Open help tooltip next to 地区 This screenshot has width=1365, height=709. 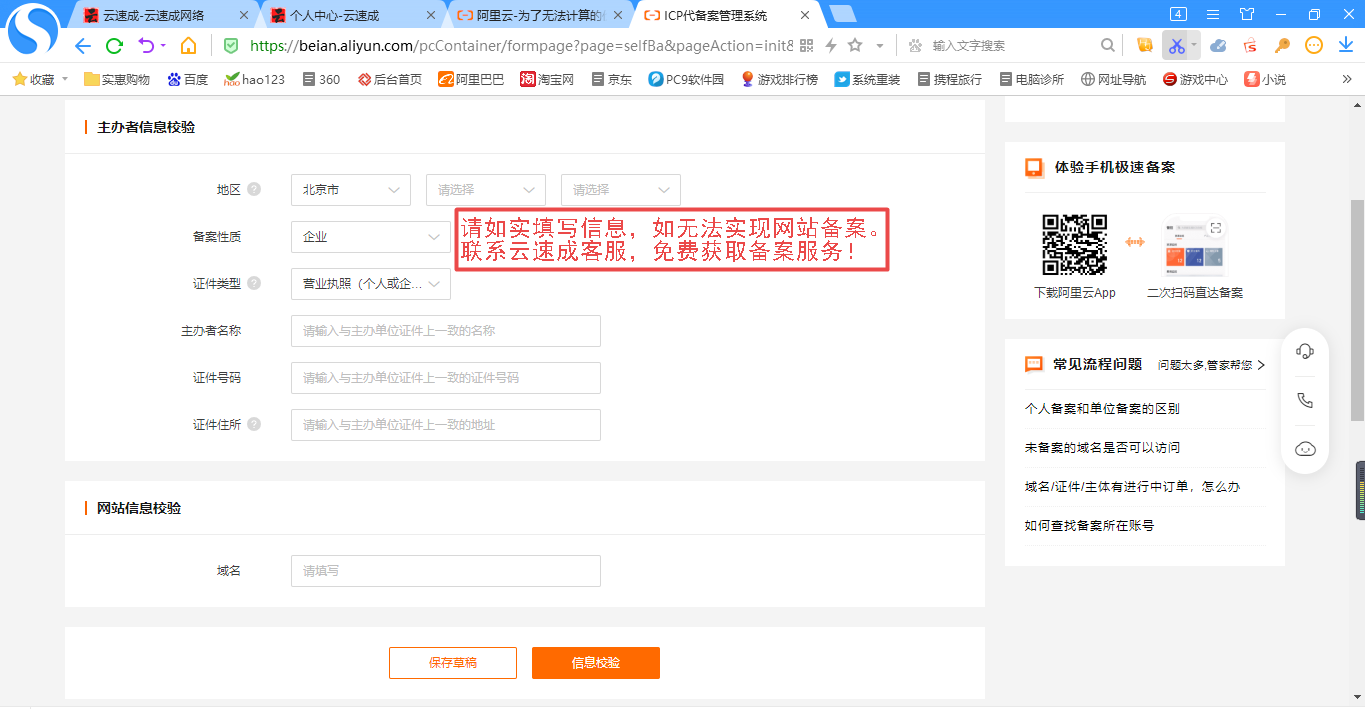254,189
